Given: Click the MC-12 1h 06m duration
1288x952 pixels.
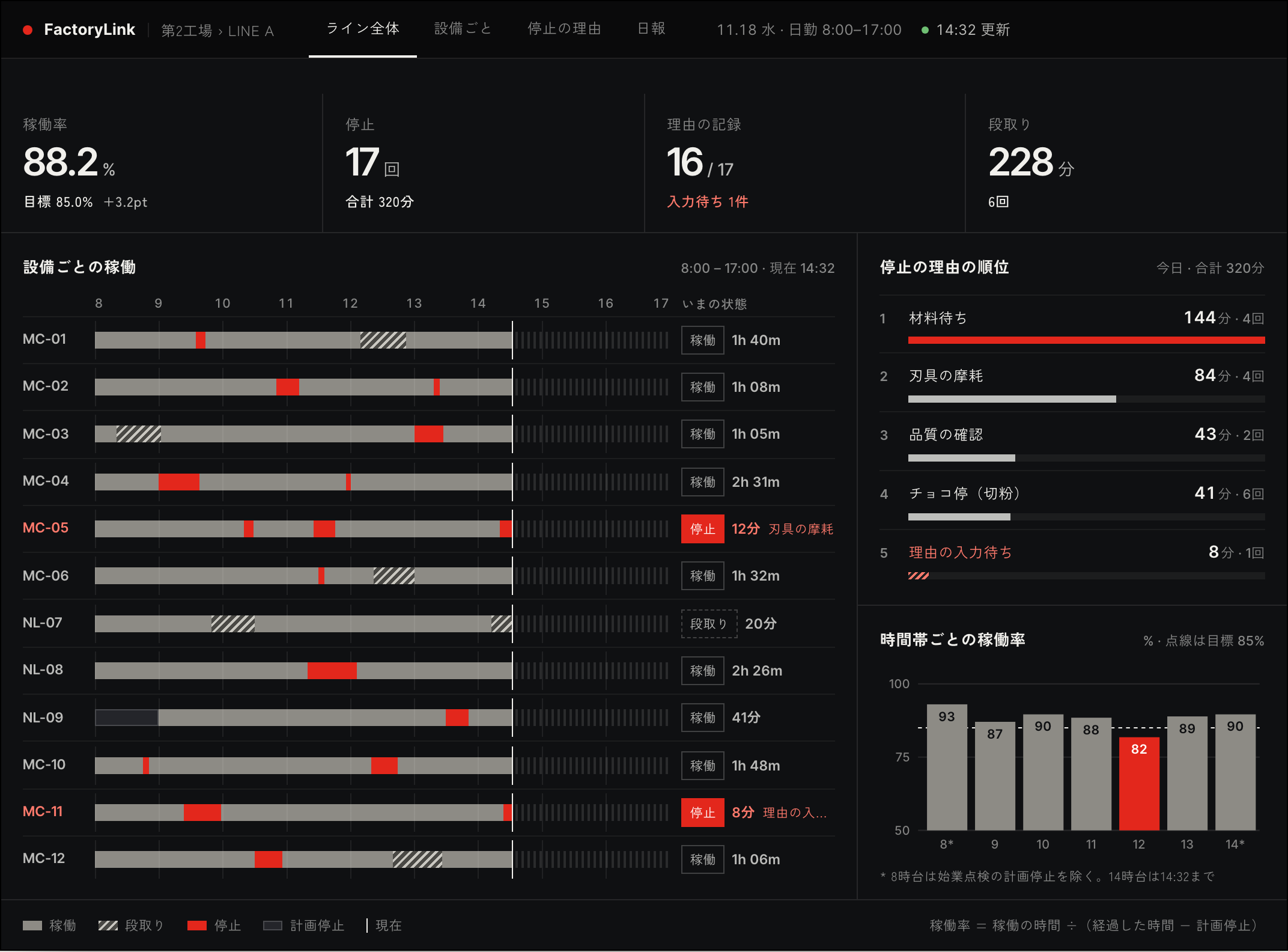Looking at the screenshot, I should coord(756,859).
